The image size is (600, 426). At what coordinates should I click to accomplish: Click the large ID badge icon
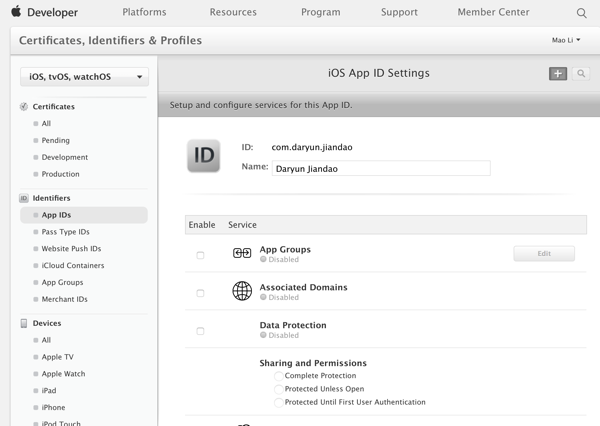pos(204,157)
